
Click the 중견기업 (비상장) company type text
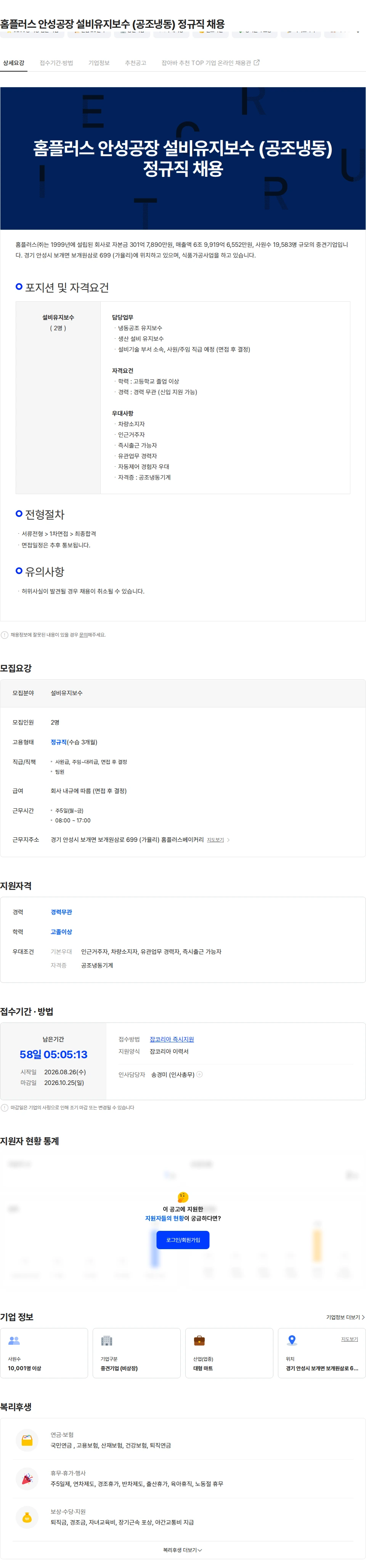119,1368
